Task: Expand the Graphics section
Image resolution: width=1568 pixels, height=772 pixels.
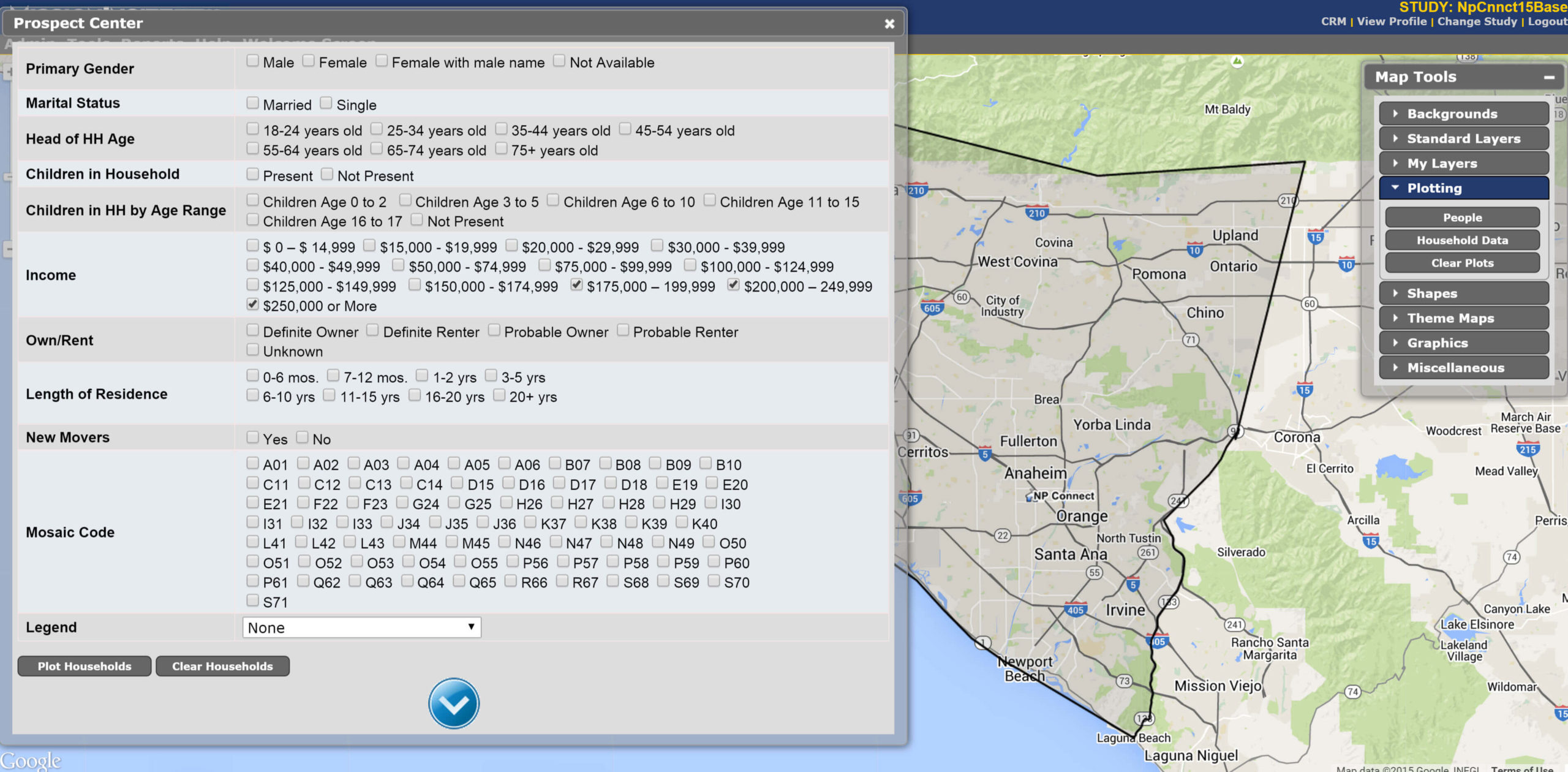Action: (x=1463, y=343)
